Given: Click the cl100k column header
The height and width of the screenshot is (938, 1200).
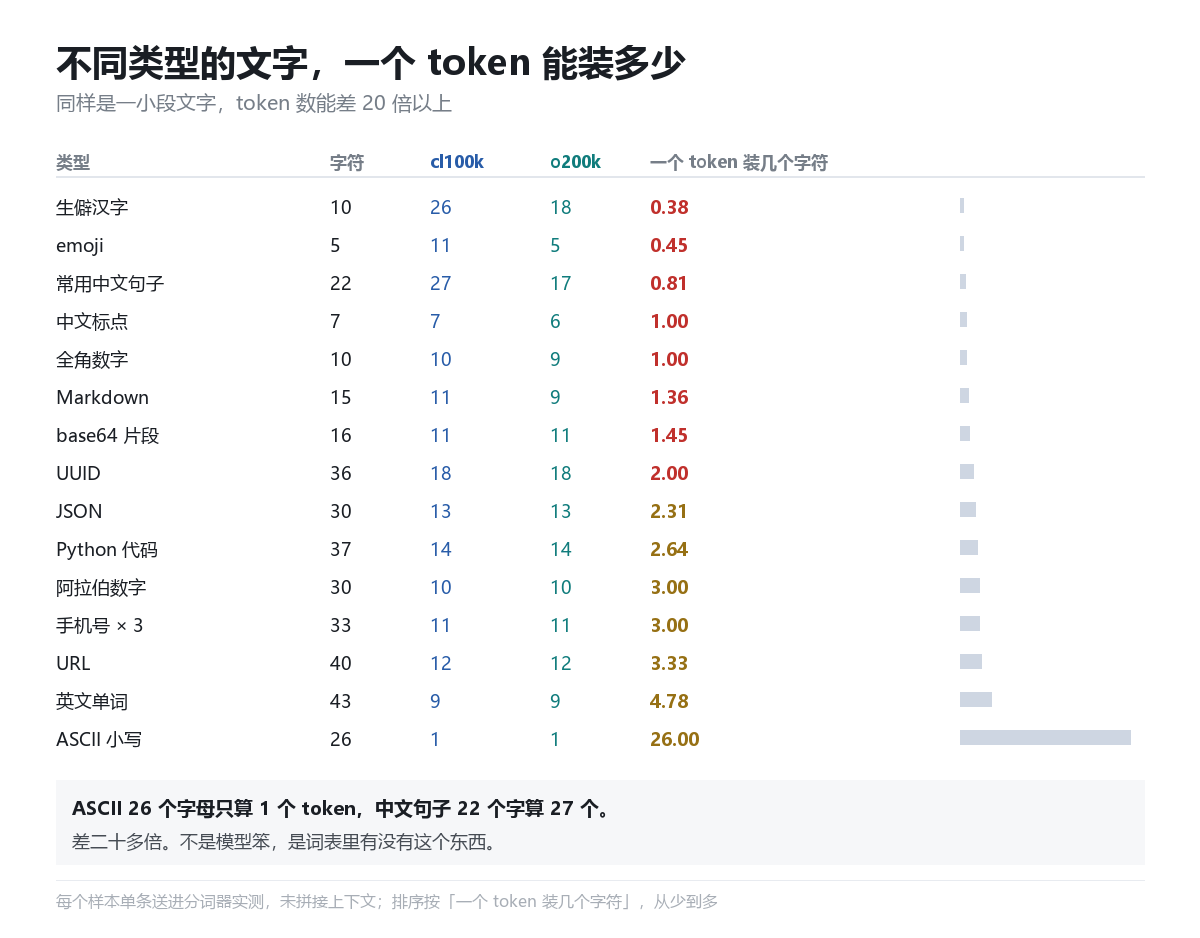Looking at the screenshot, I should click(457, 162).
